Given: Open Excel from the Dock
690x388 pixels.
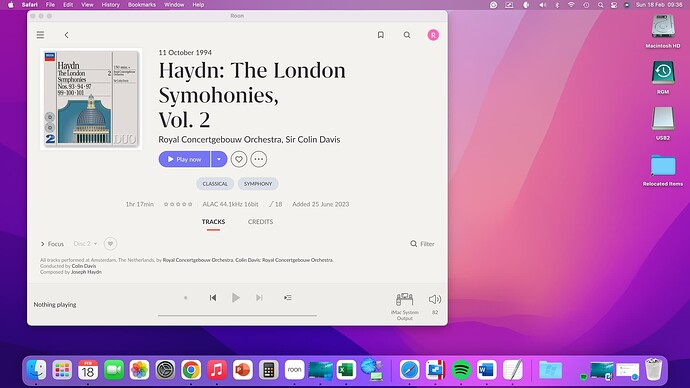Looking at the screenshot, I should coord(346,370).
